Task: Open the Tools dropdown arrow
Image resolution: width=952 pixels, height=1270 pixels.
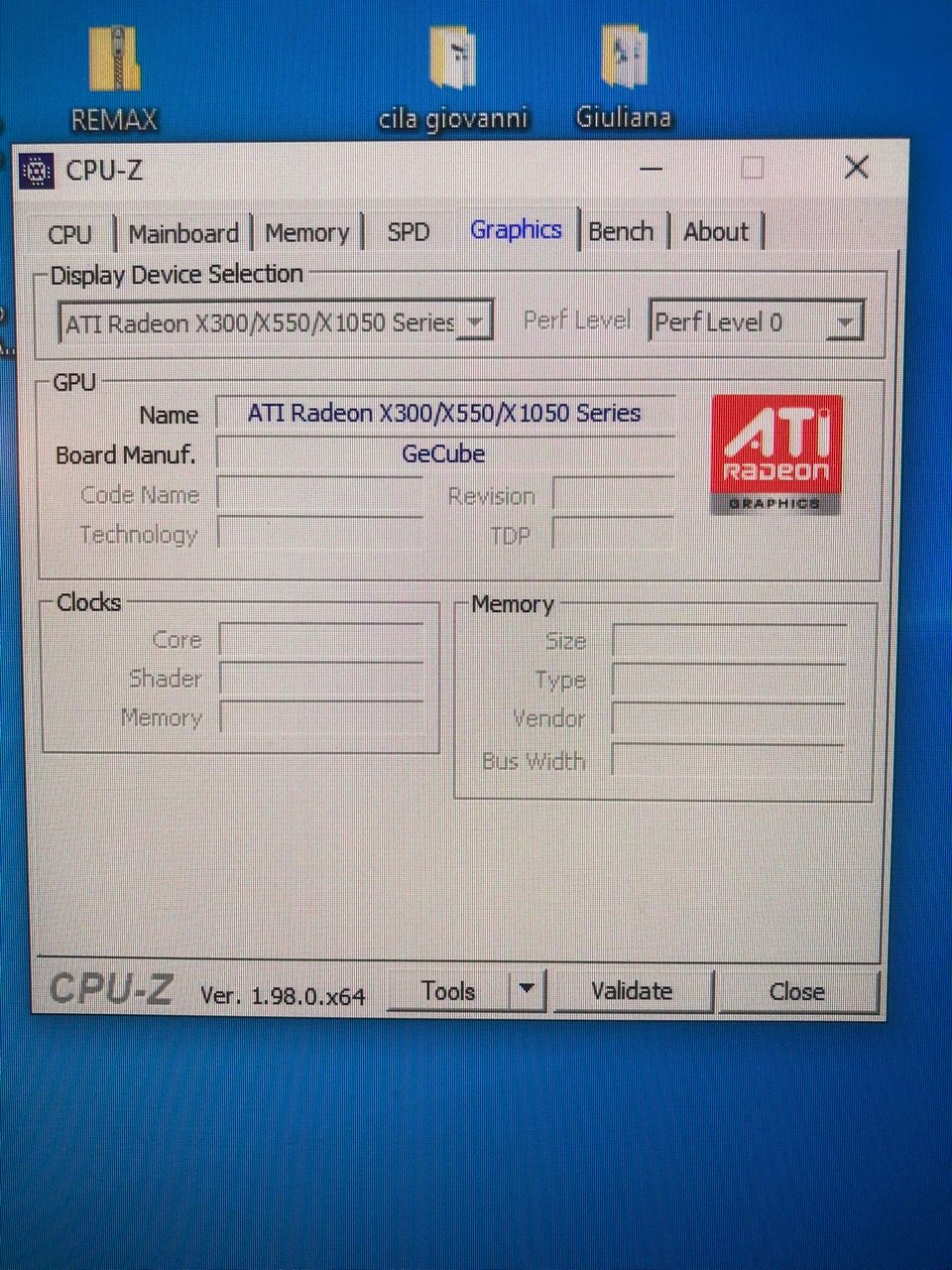Action: coord(527,989)
